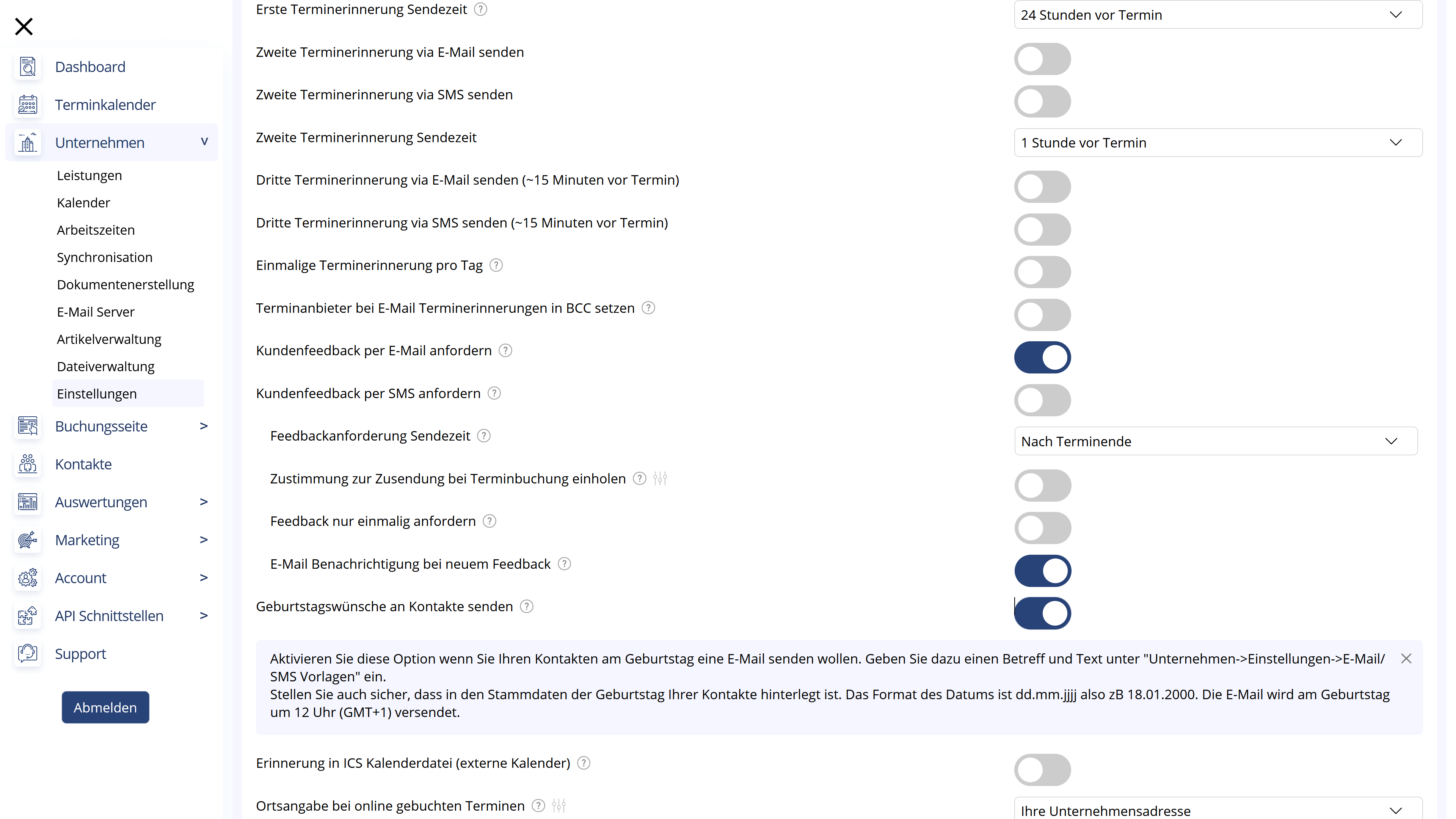Click the API Schnittstellen icon
The image size is (1456, 819).
point(27,615)
